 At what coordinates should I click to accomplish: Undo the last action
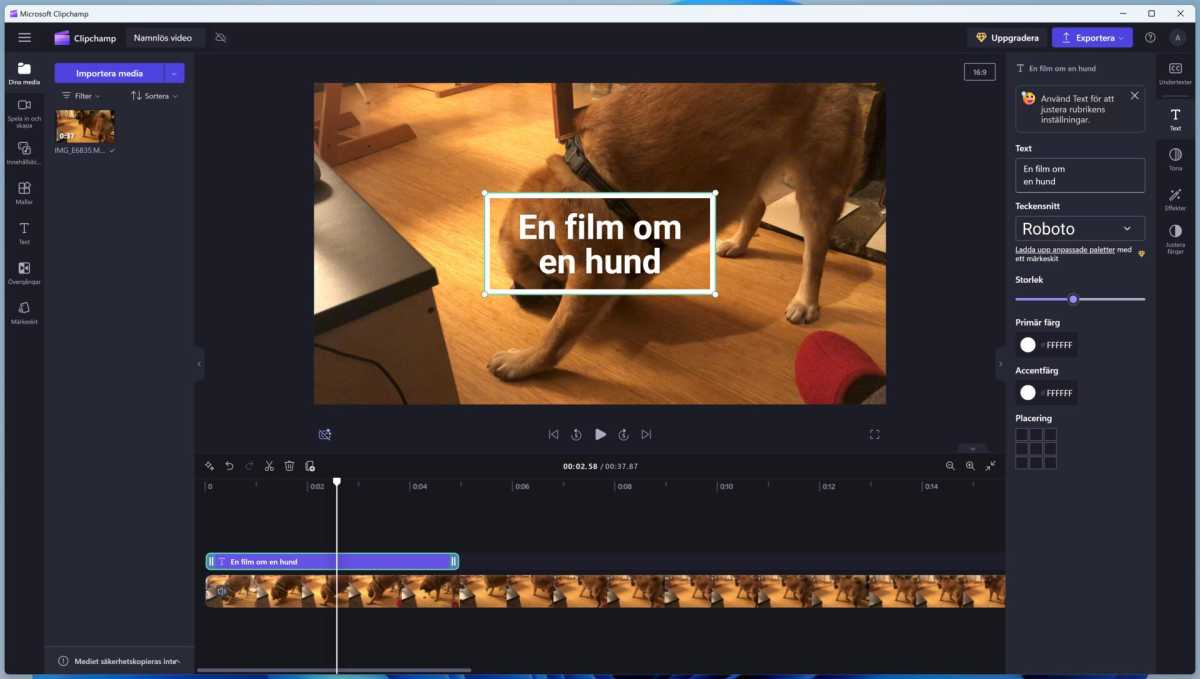pos(228,465)
